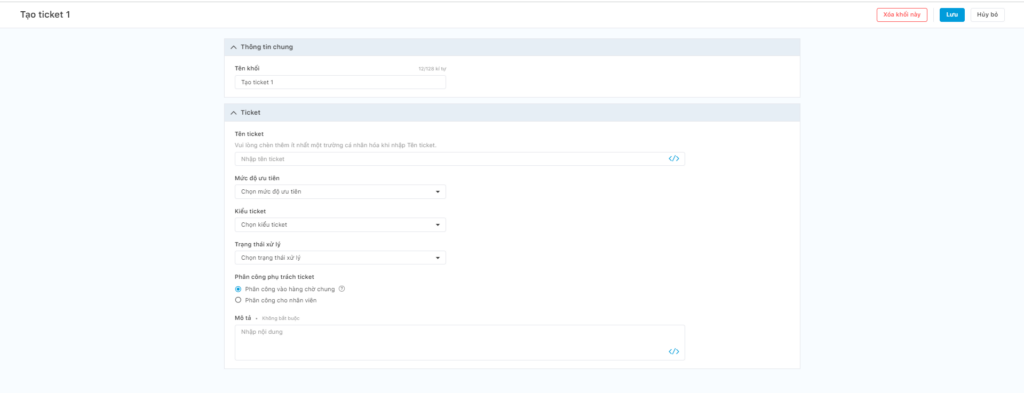The width and height of the screenshot is (1024, 393).
Task: Focus the Nhập nội dung description textarea
Action: pos(460,343)
